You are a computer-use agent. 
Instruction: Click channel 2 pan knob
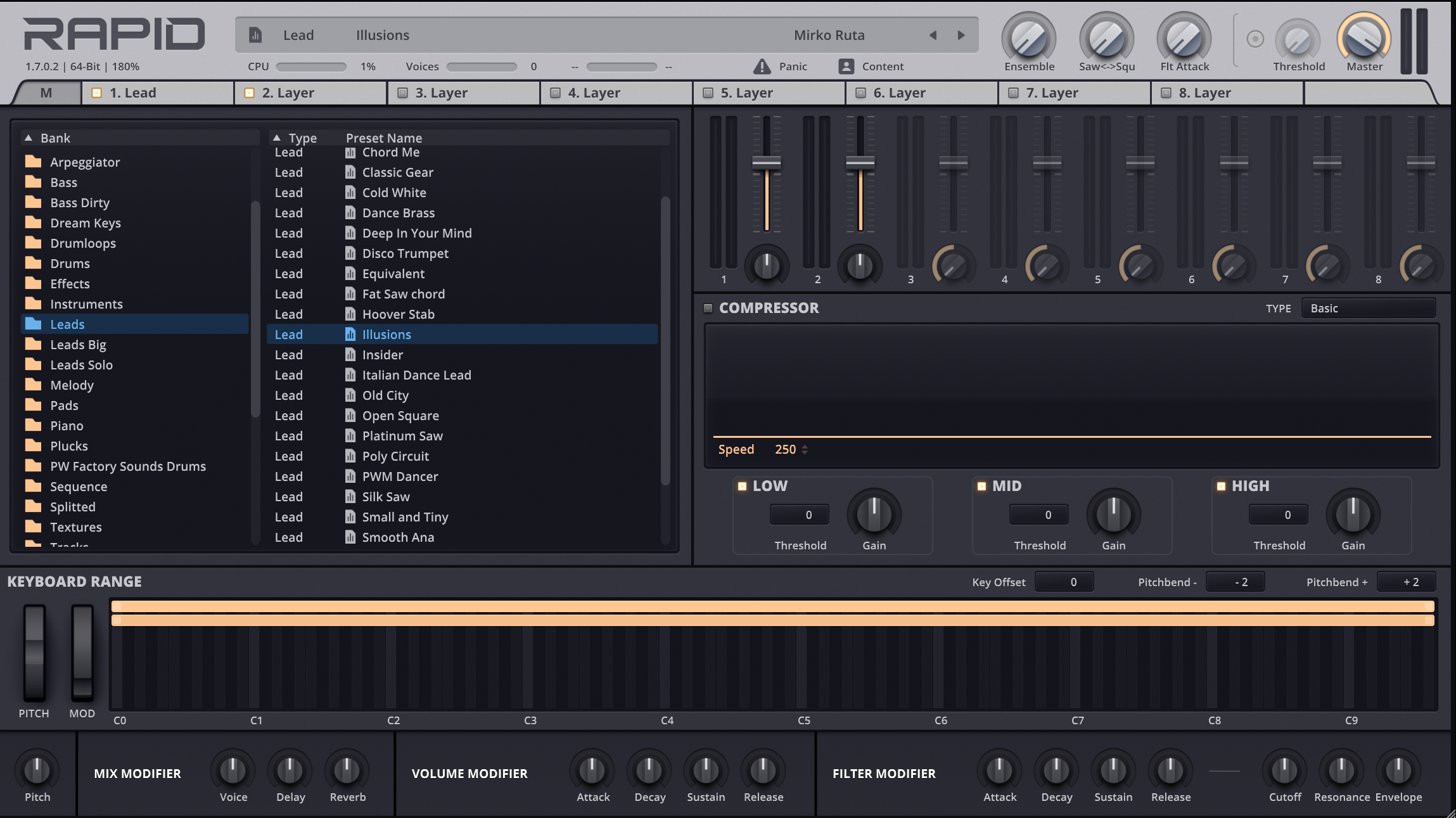860,265
